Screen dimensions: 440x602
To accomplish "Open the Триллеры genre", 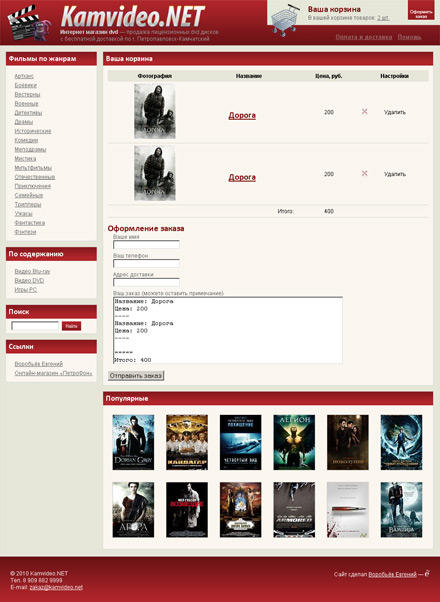I will coord(28,204).
